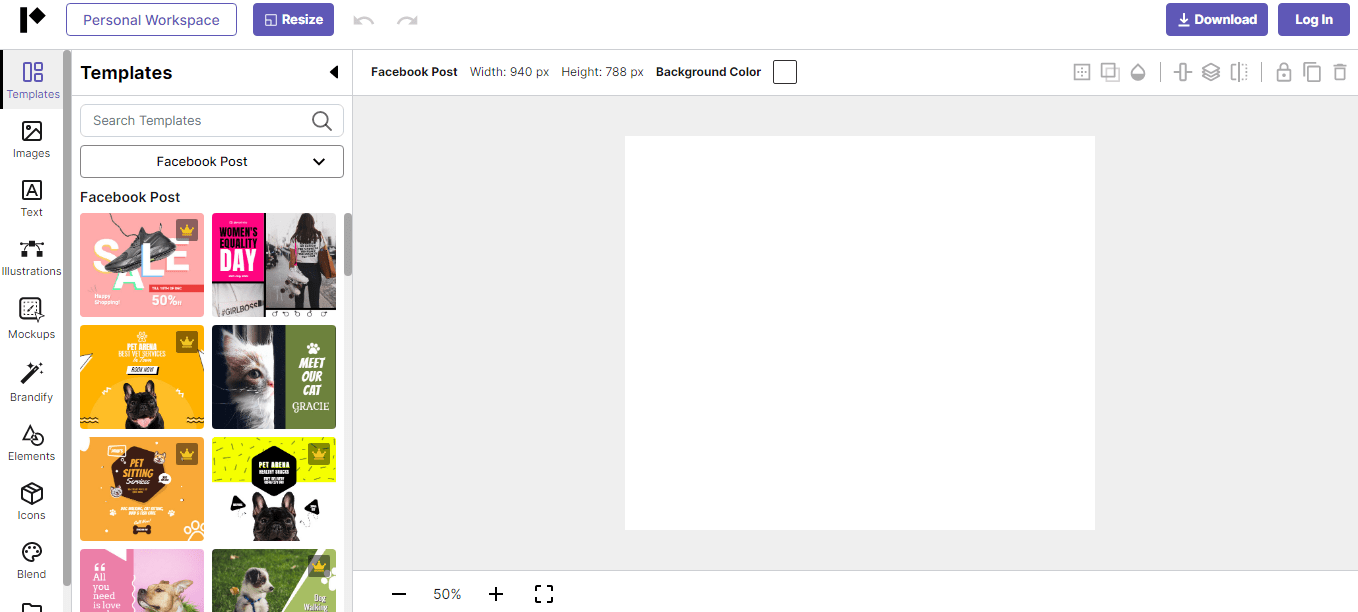Open the Mockups panel
This screenshot has height=612, width=1358.
32,318
